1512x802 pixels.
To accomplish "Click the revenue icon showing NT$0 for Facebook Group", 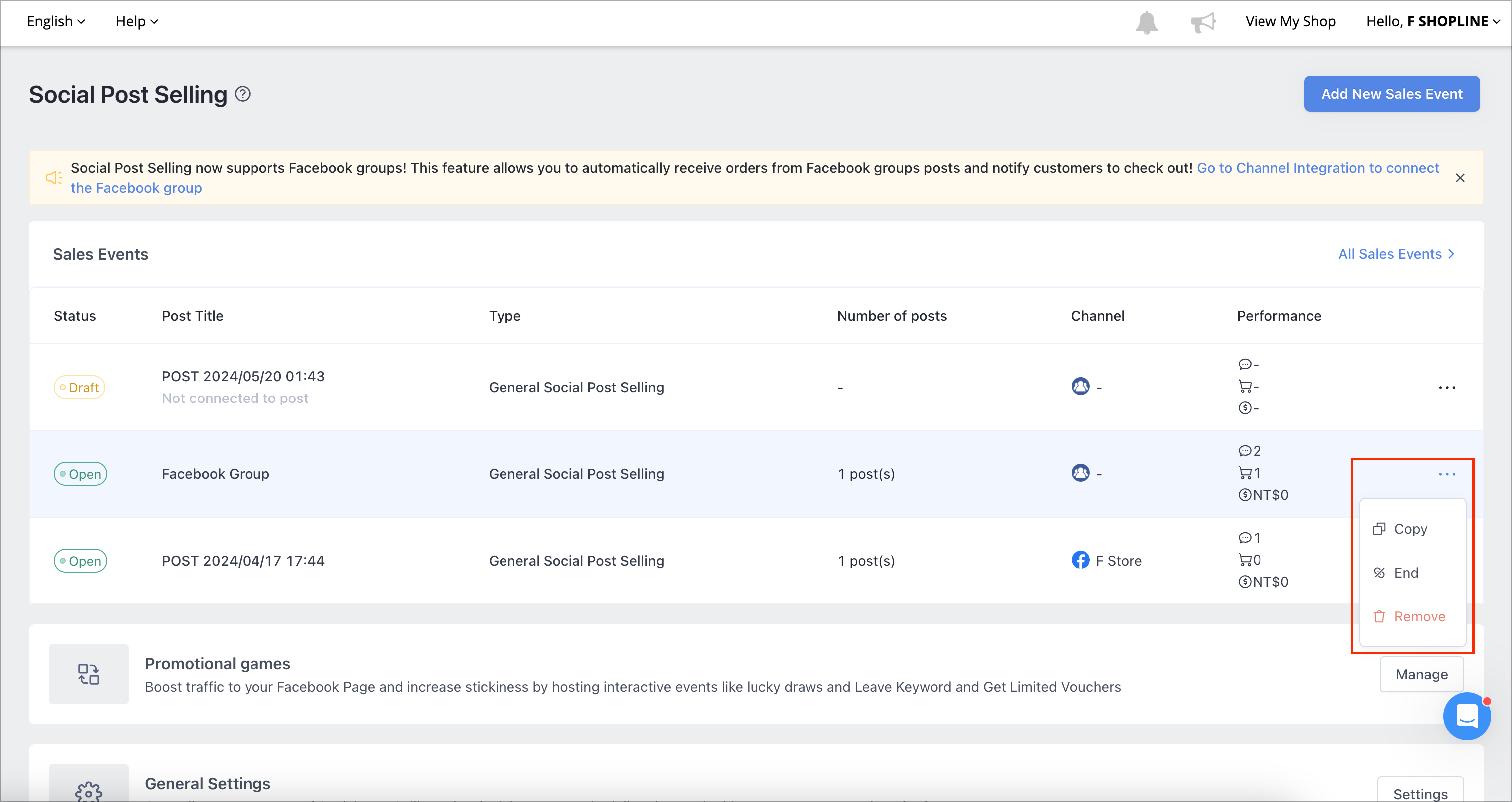I will tap(1245, 495).
